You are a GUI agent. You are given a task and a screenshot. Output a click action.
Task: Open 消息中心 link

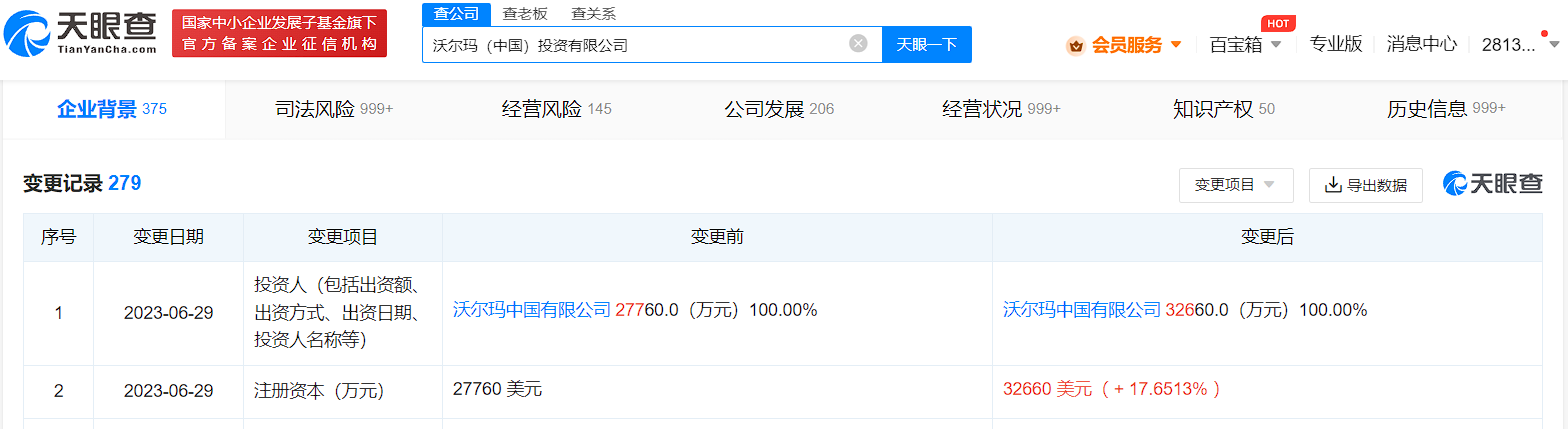pos(1421,44)
